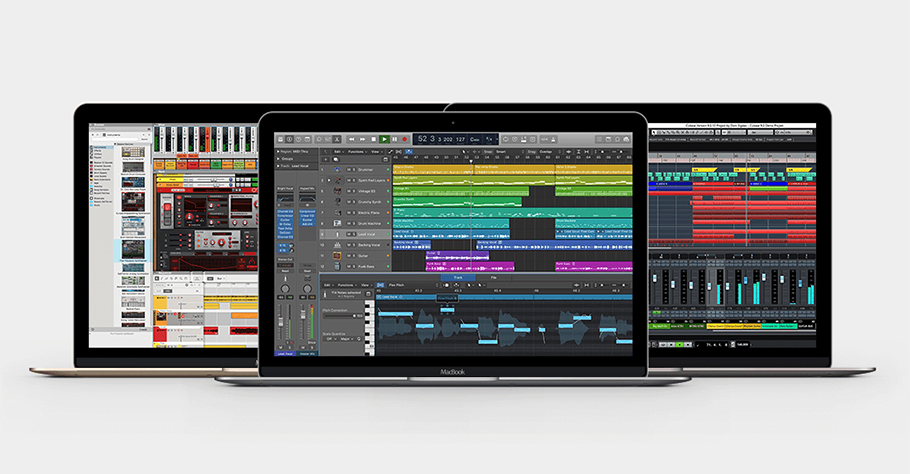
Task: Select the Lead Vocal track header
Action: pyautogui.click(x=356, y=234)
